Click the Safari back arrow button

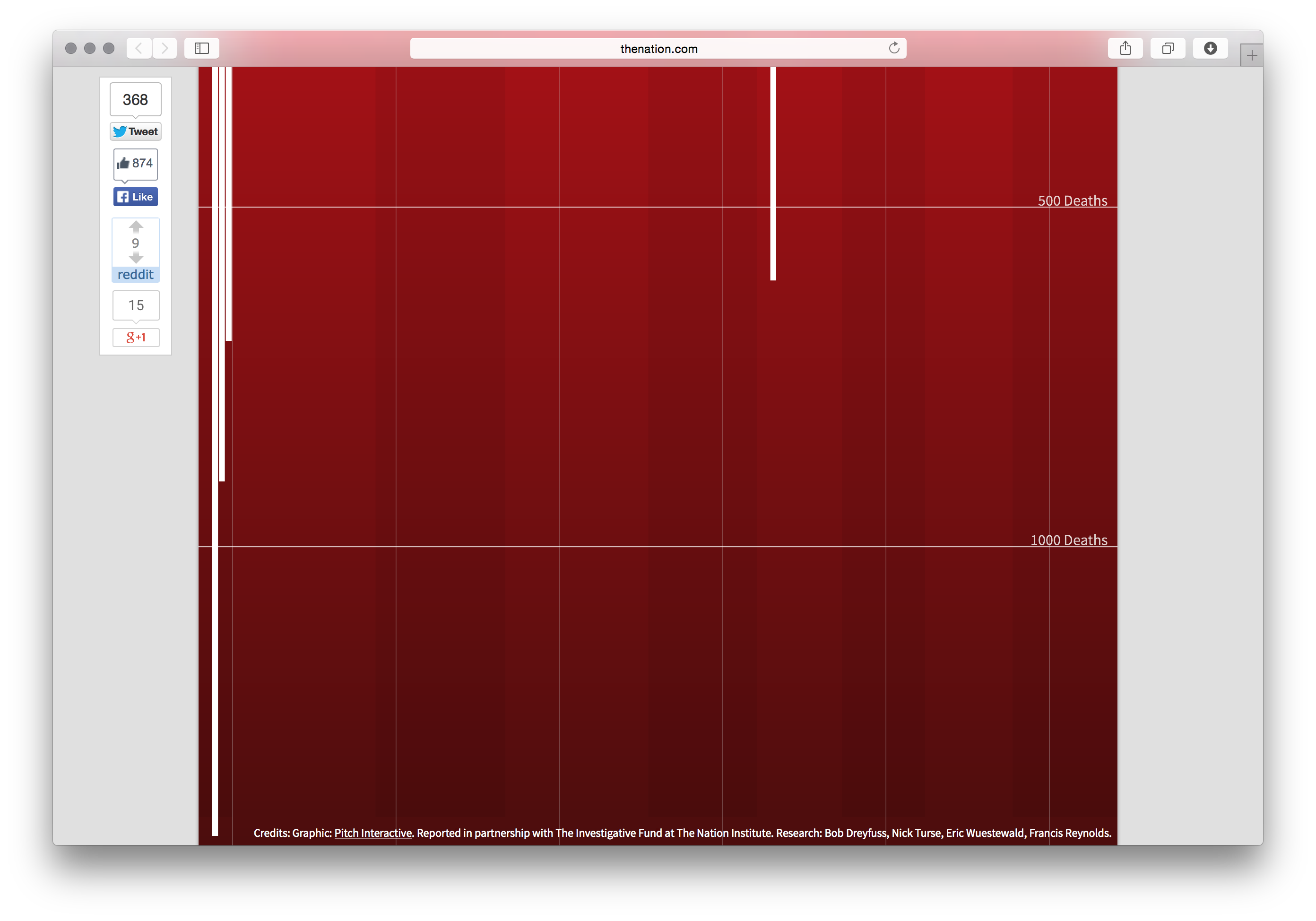[139, 48]
